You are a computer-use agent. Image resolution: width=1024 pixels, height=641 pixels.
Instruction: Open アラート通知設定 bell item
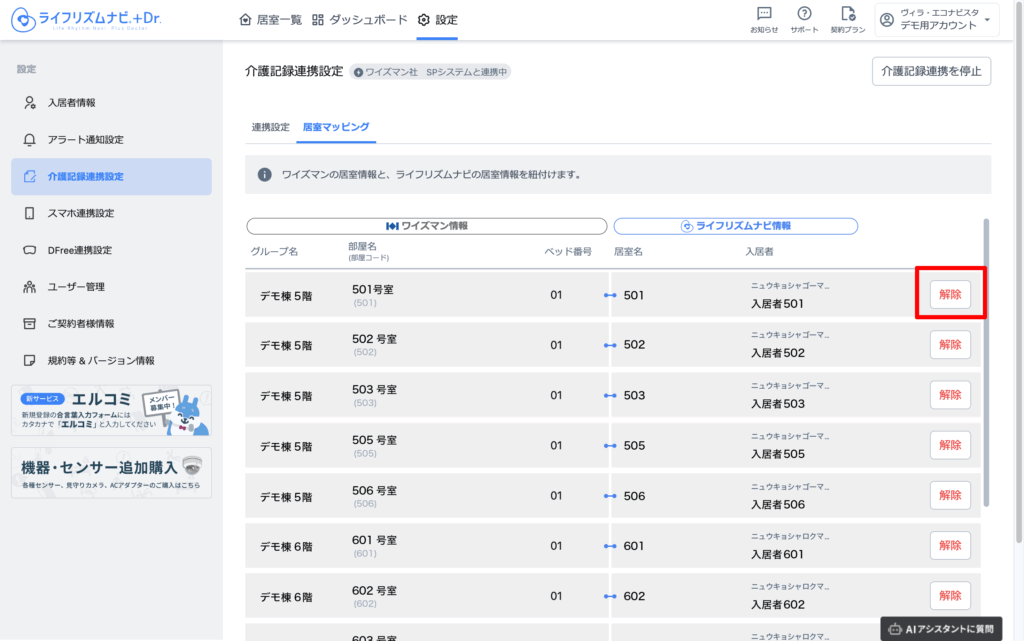point(86,140)
